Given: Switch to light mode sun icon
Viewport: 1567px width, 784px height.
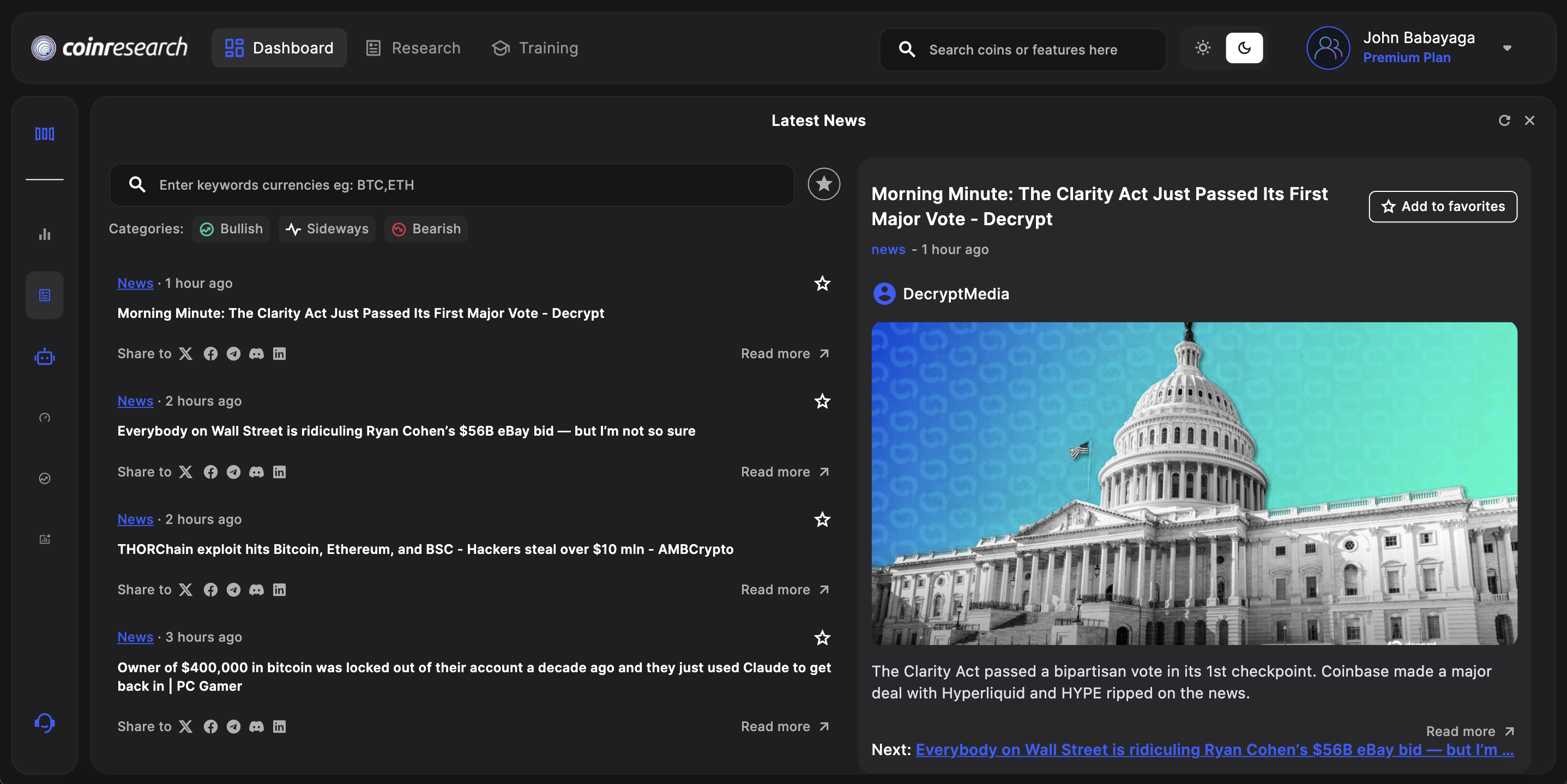Looking at the screenshot, I should click(x=1203, y=47).
